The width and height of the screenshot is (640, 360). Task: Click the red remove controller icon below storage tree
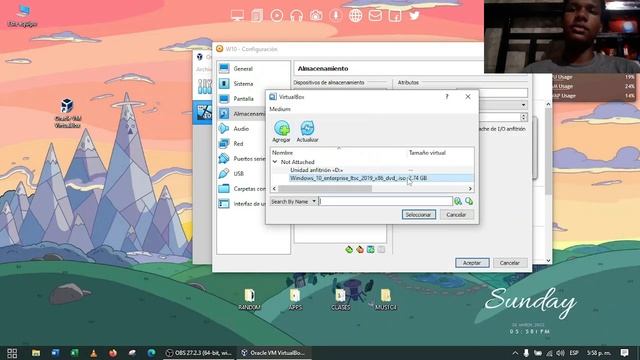pyautogui.click(x=360, y=249)
